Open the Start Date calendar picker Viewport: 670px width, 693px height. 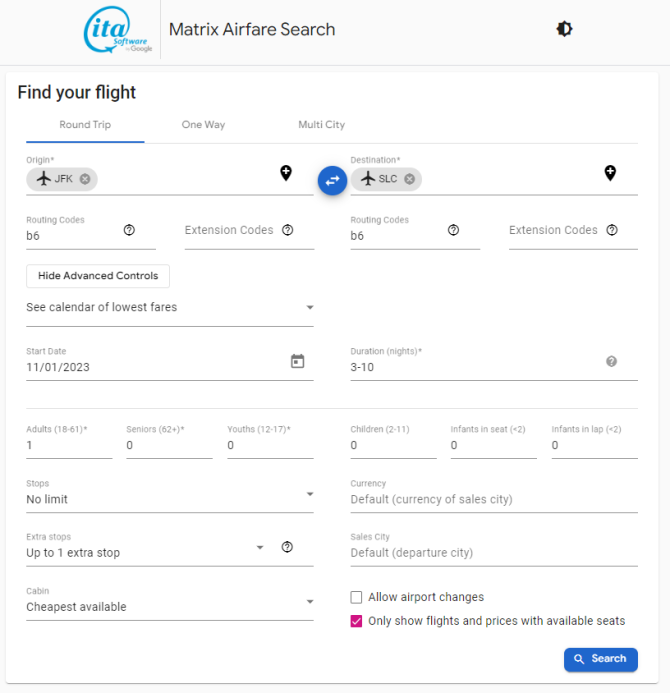[297, 361]
